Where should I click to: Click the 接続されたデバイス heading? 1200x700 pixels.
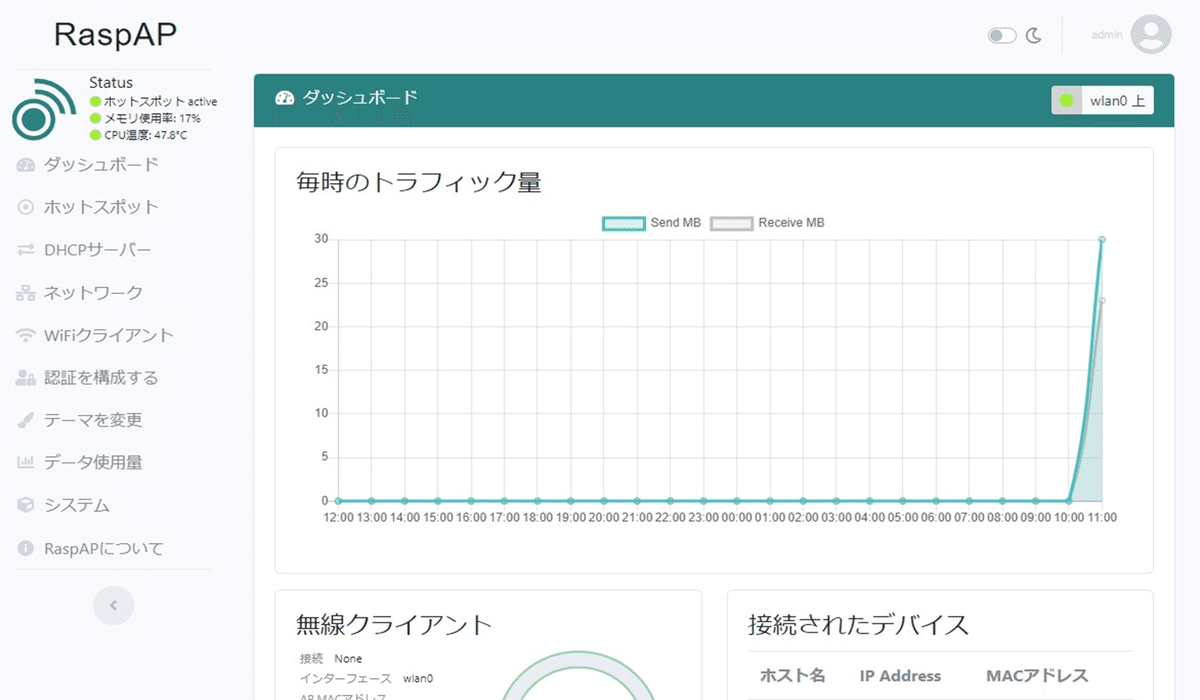[x=859, y=625]
